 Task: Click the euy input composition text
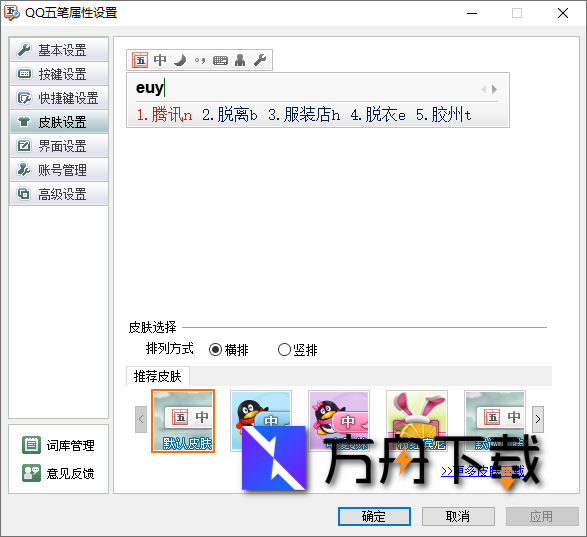click(149, 88)
